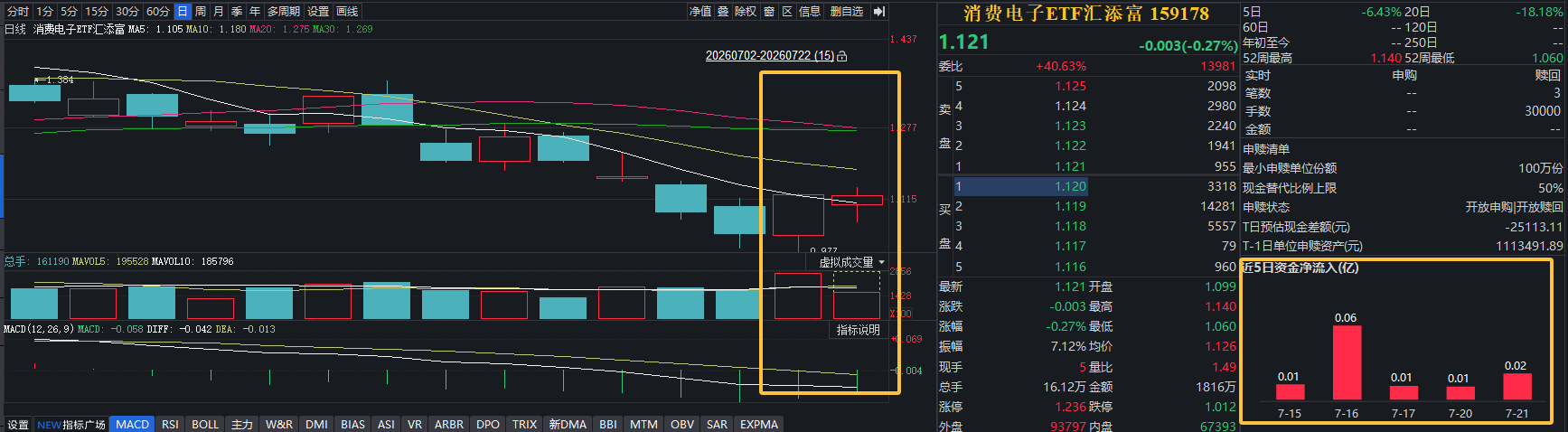Click the lock icon next to the date range

842,56
